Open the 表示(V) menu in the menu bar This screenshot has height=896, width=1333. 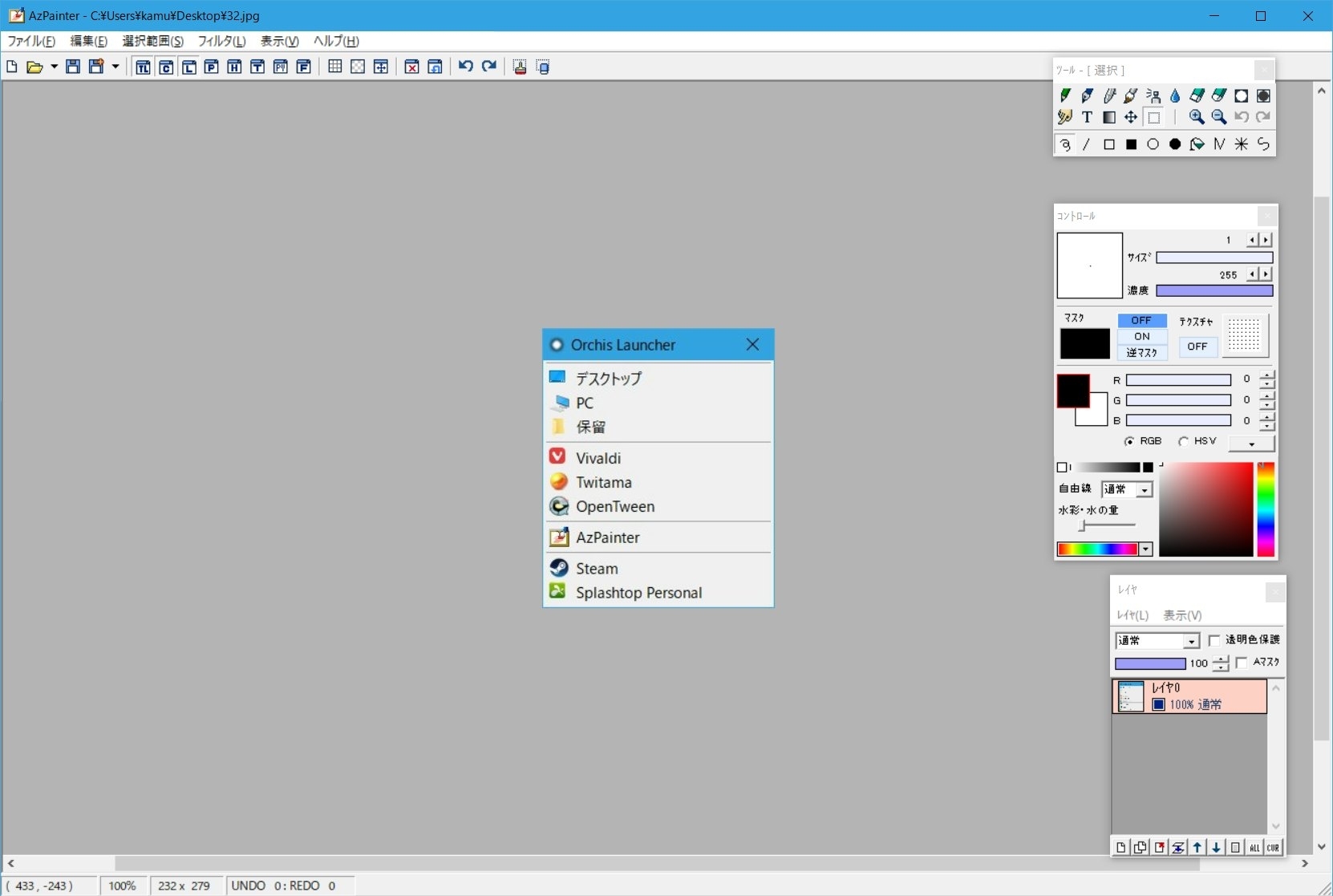coord(279,41)
